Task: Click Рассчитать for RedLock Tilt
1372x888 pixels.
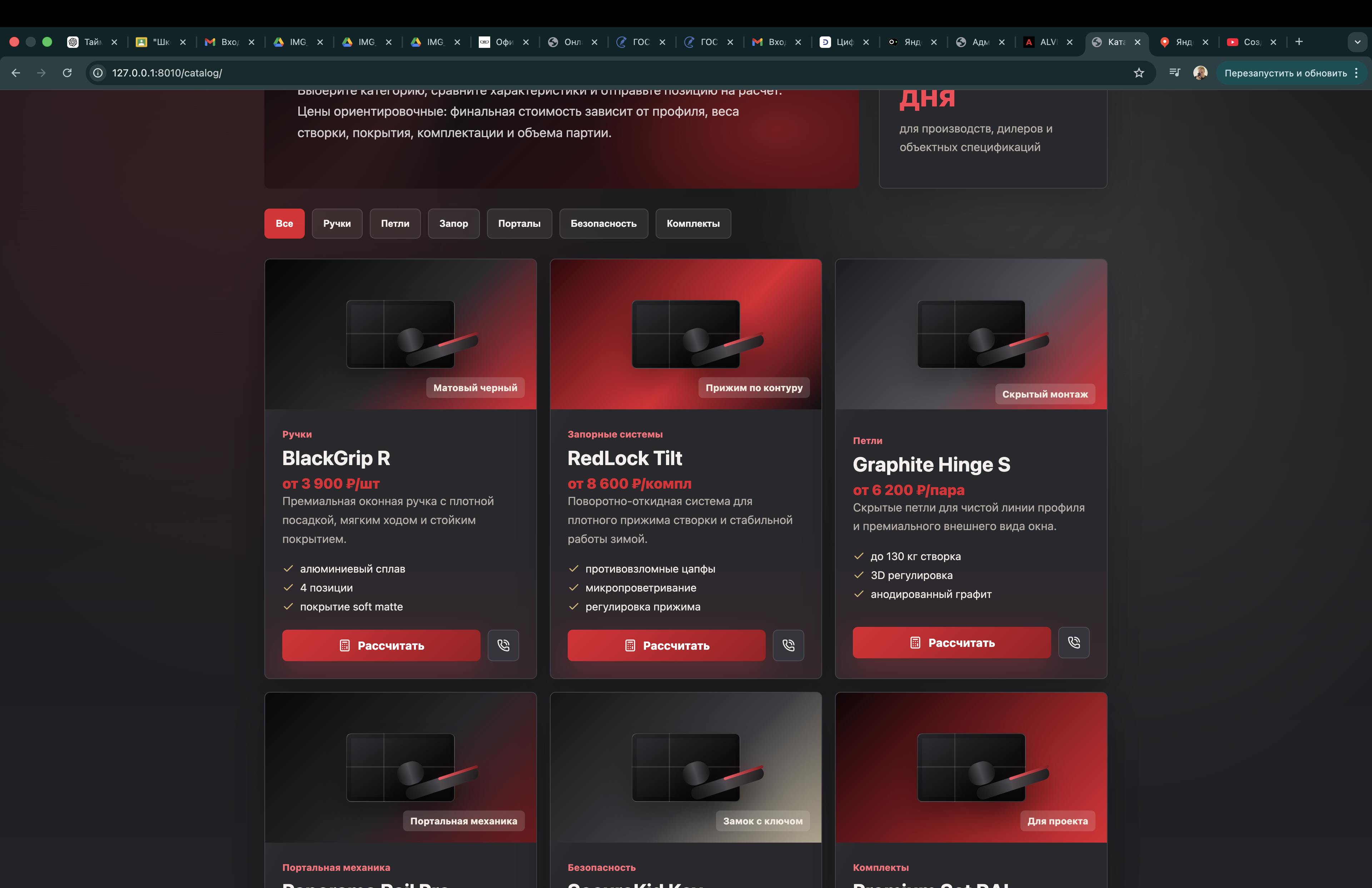Action: click(666, 645)
